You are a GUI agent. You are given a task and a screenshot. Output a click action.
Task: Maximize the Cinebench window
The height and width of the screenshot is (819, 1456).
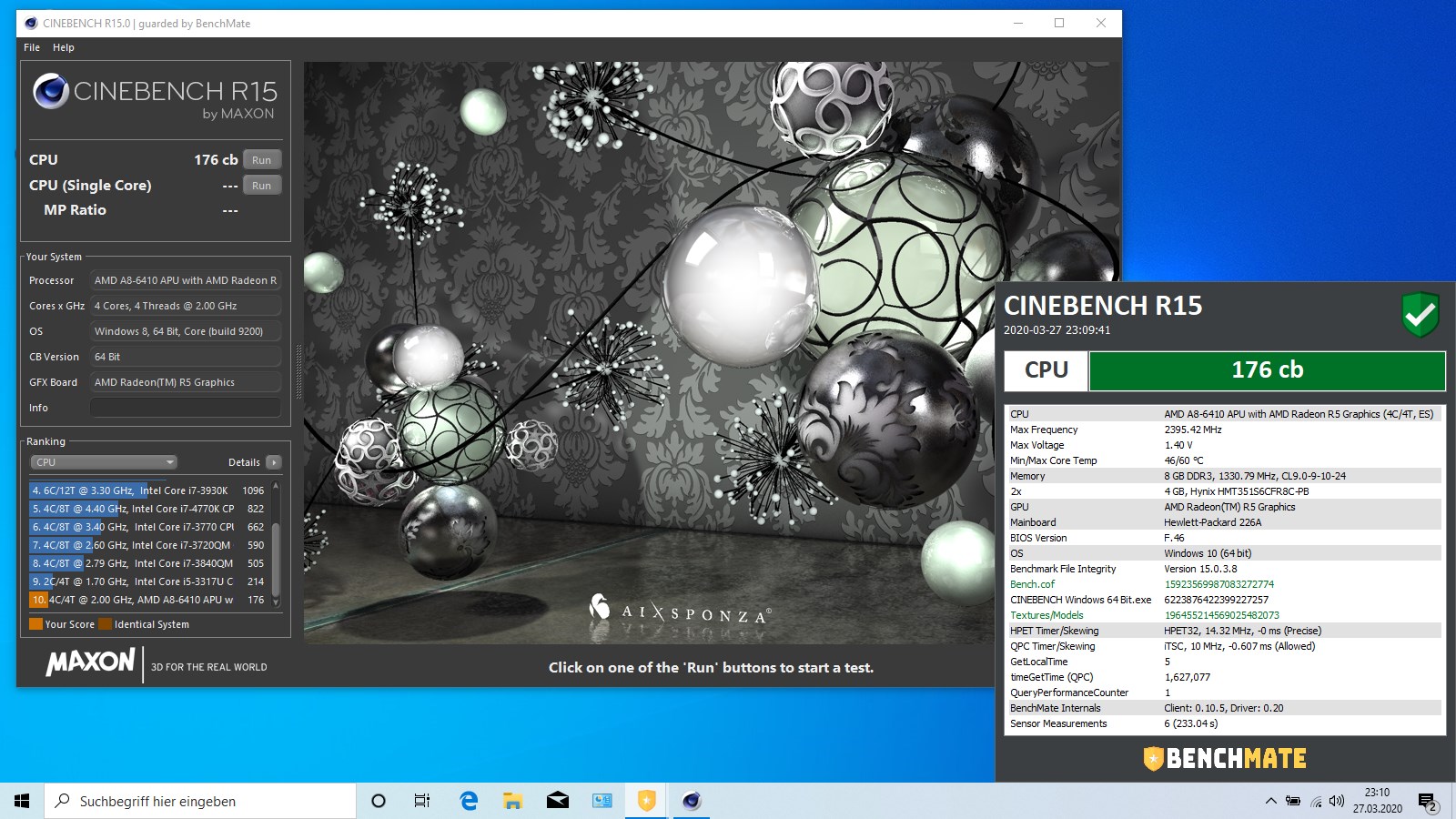tap(1059, 23)
